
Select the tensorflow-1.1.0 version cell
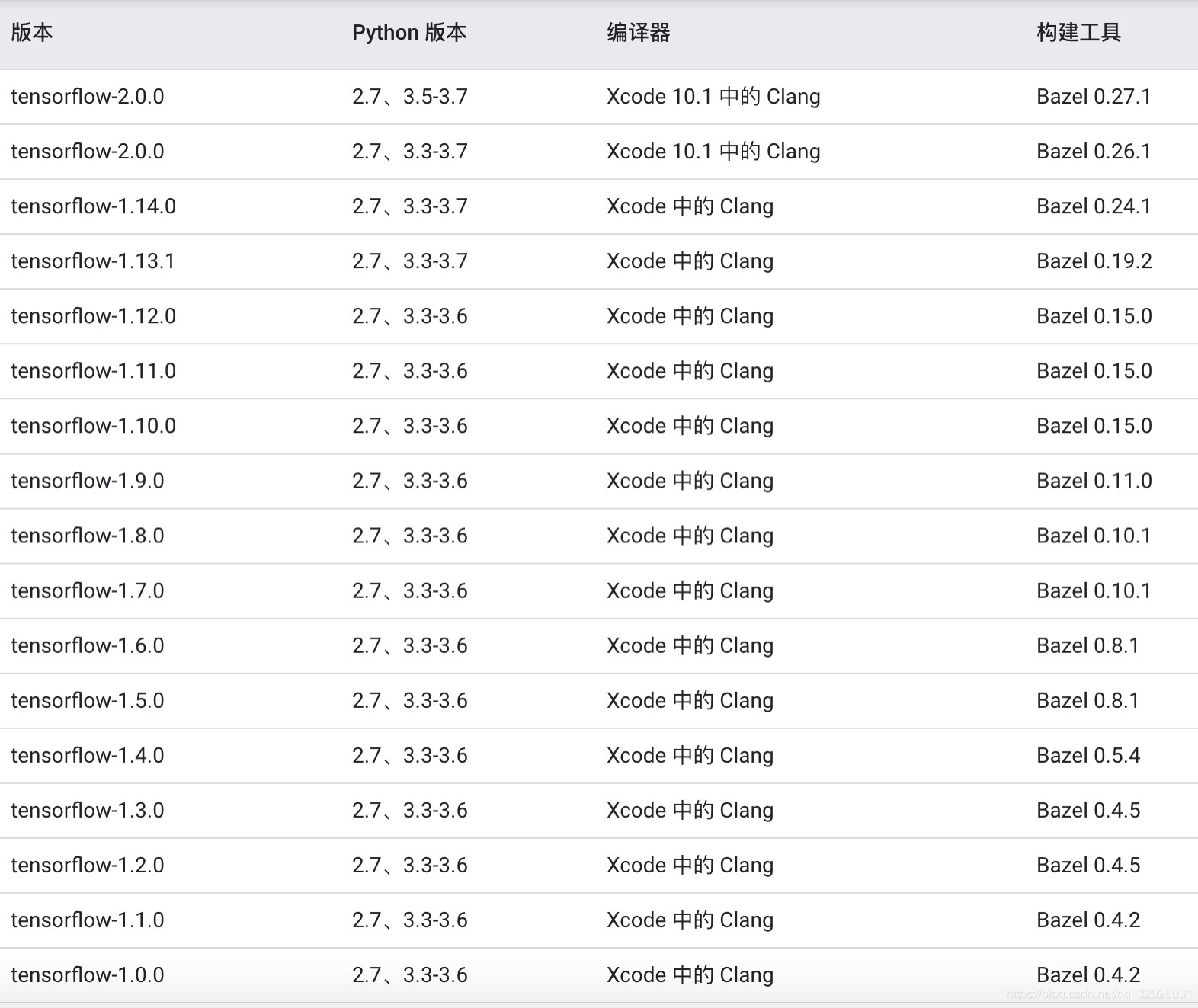click(88, 920)
